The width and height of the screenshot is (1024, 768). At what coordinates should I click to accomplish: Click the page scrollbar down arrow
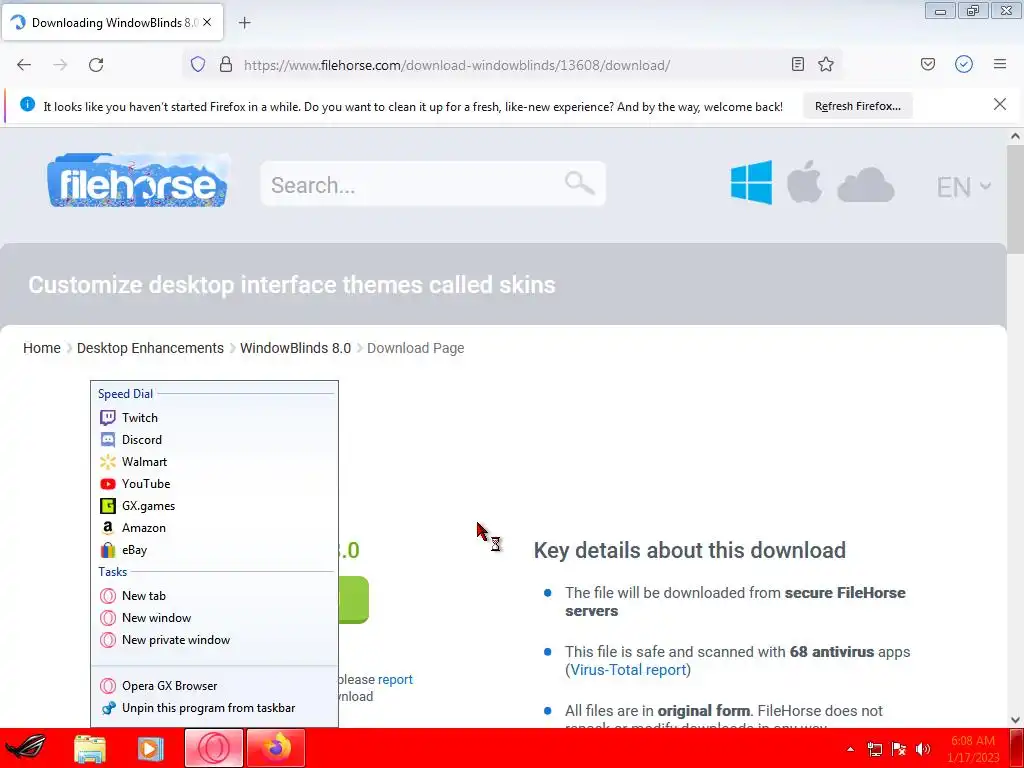click(x=1015, y=720)
